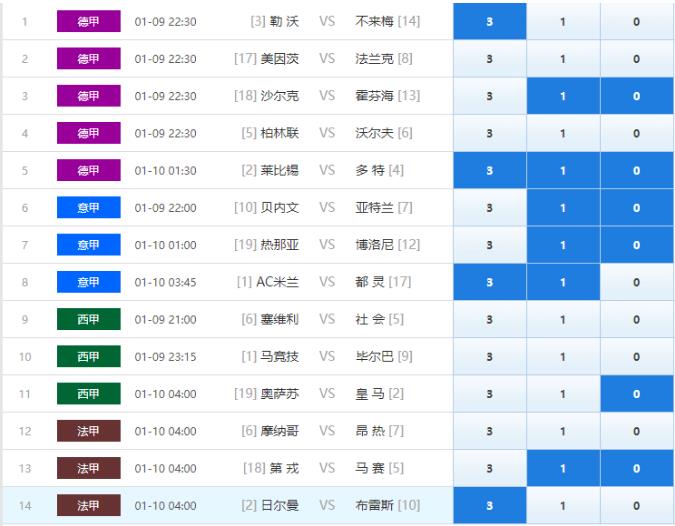The image size is (675, 526).
Task: Select pick 1 for 柏林联 vs 沃尔夫
Action: [x=563, y=133]
